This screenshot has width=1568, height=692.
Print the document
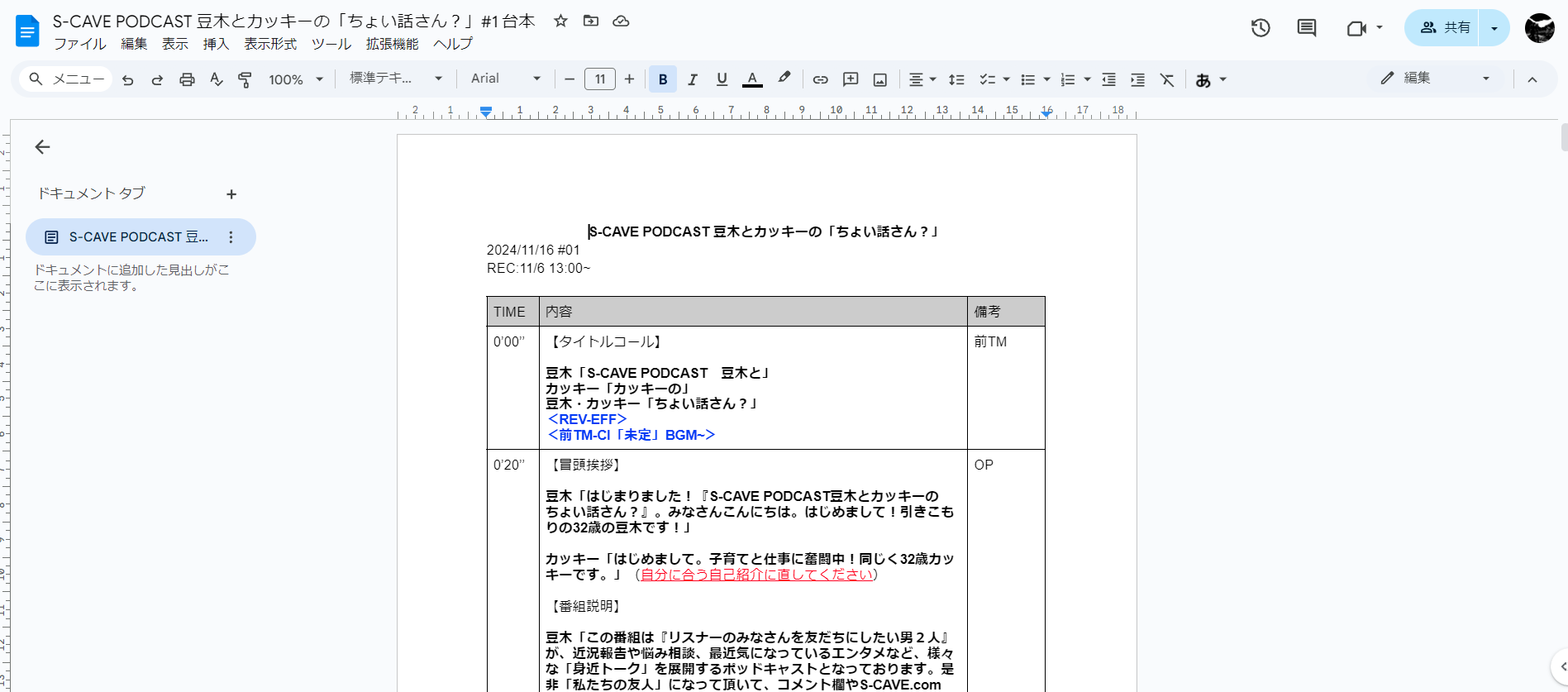pos(187,79)
